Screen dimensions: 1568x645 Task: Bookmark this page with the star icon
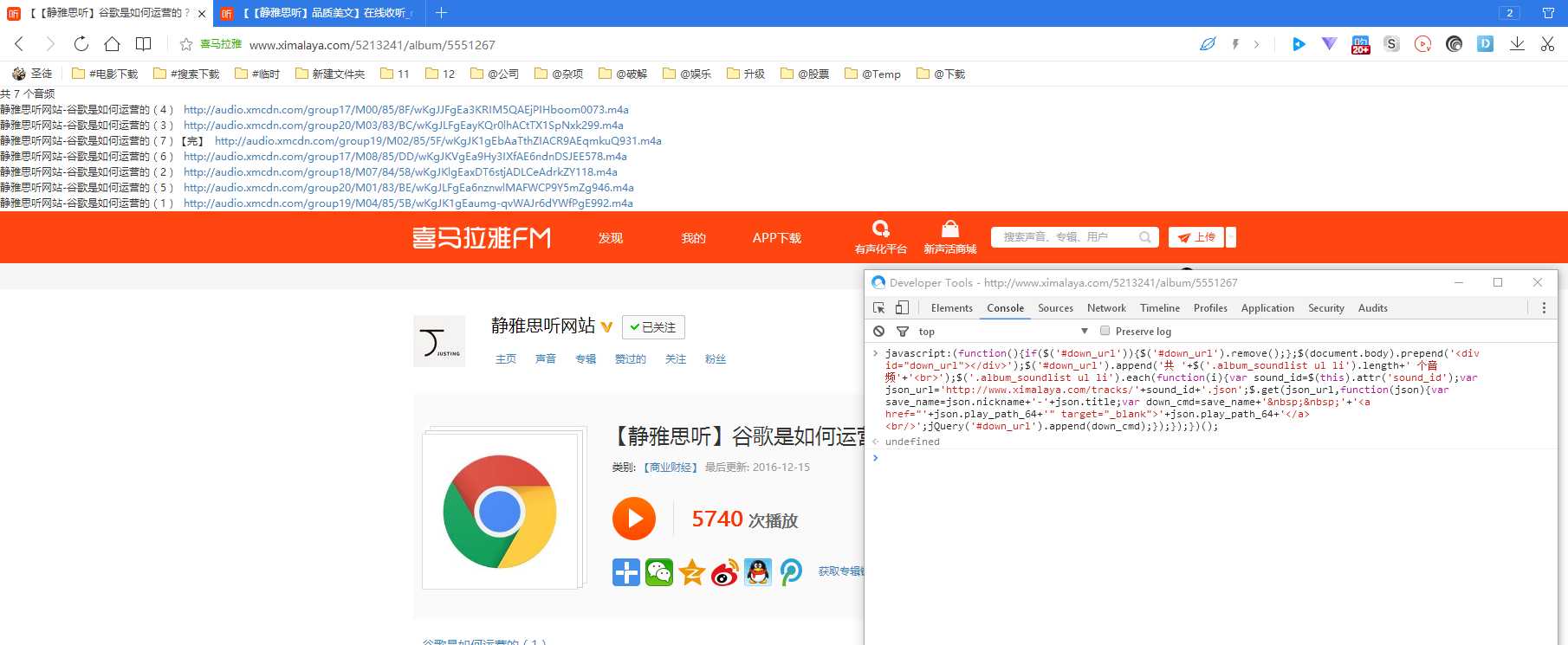click(186, 44)
